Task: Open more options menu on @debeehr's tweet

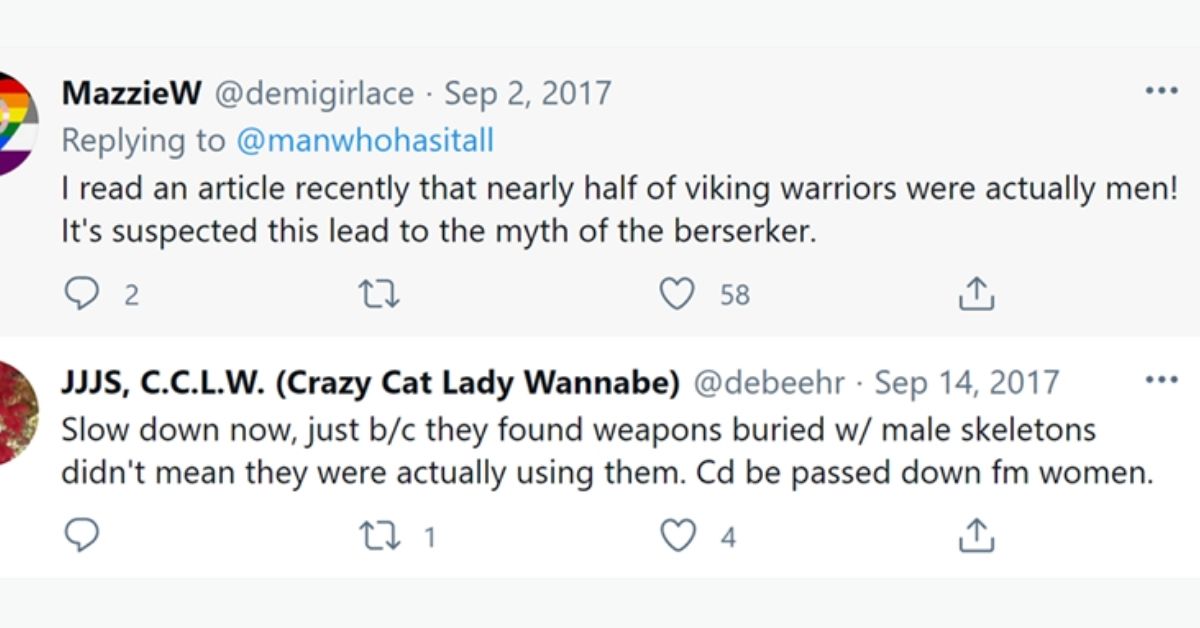Action: click(1161, 381)
